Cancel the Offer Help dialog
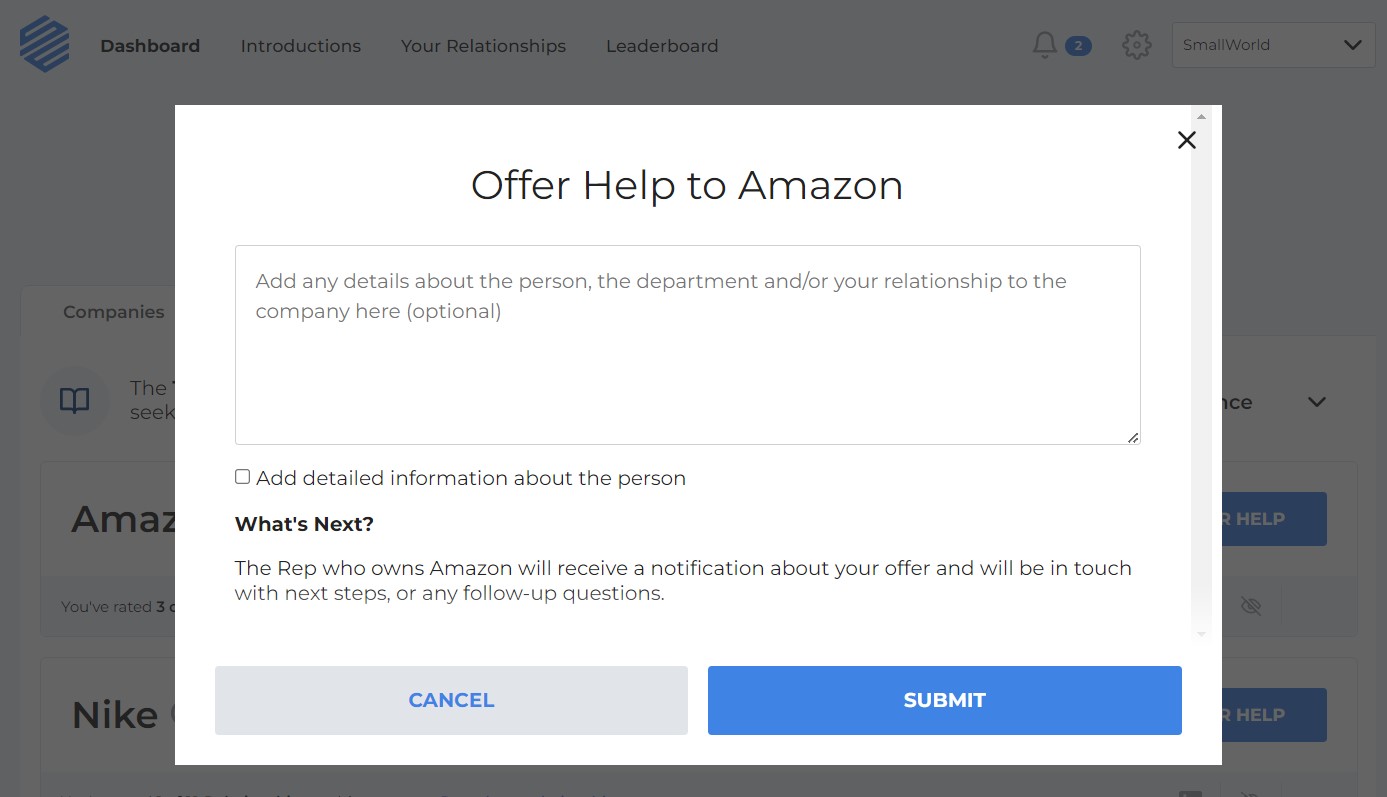 pyautogui.click(x=451, y=700)
